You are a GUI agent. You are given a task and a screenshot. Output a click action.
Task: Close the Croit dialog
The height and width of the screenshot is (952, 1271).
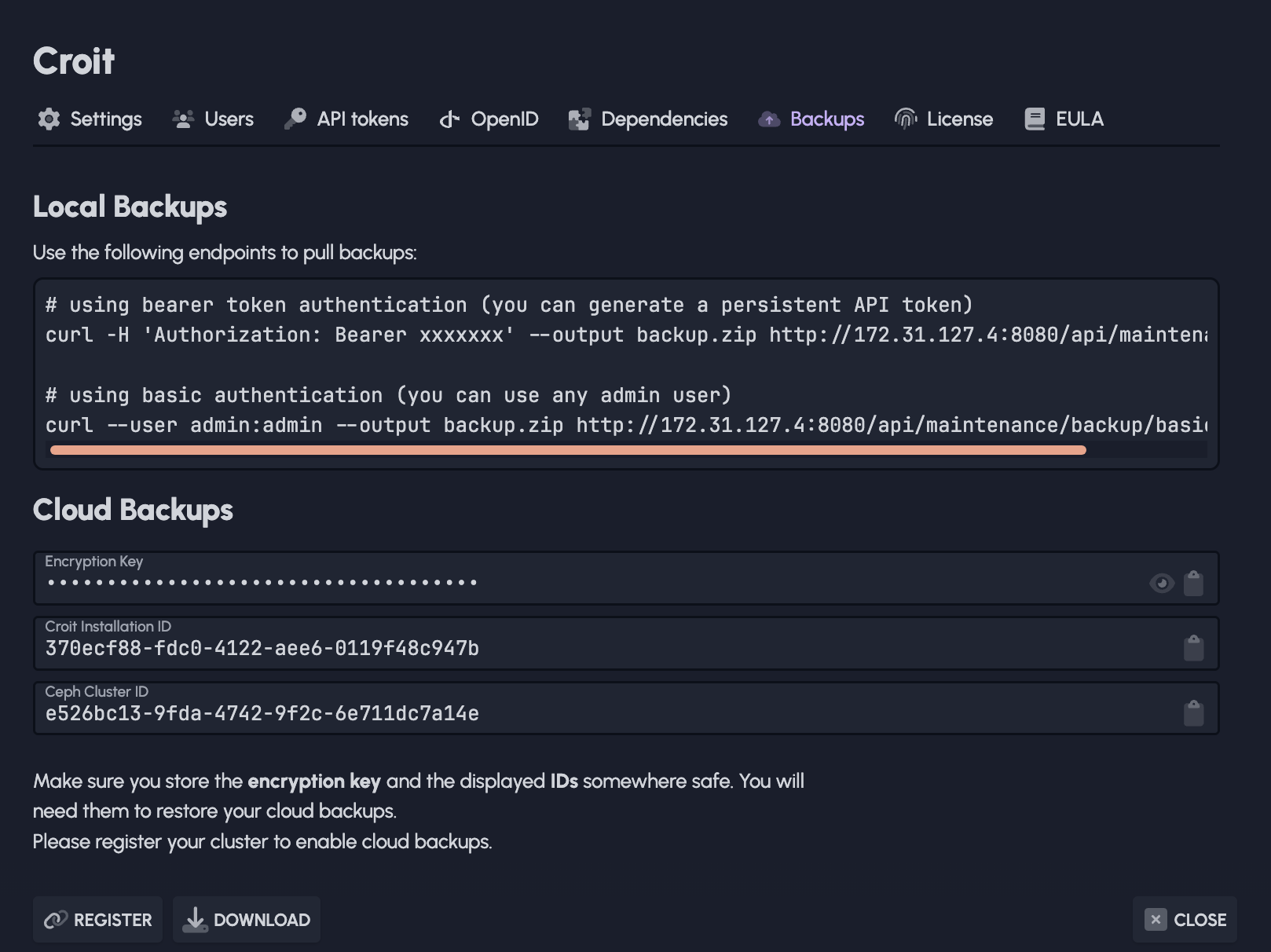tap(1185, 920)
